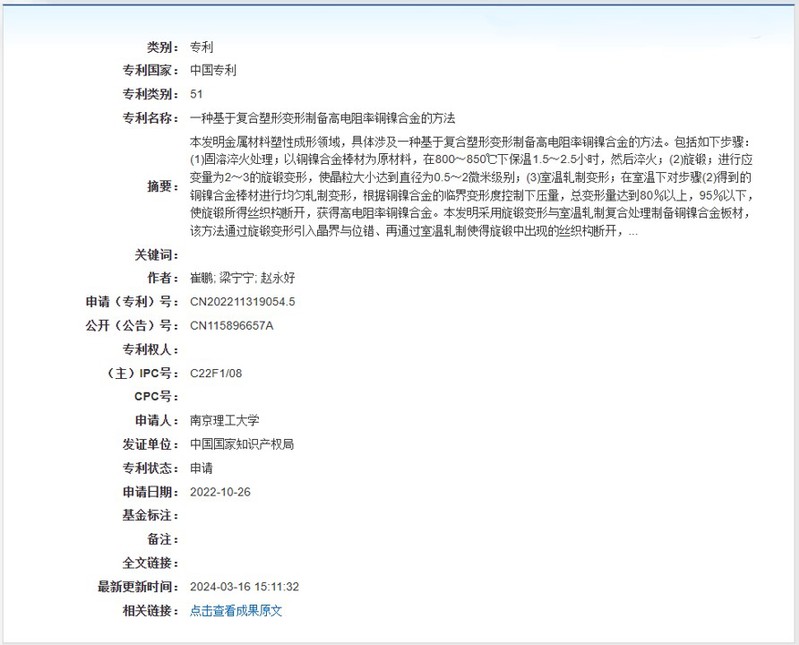Click application number CN202211319054.5

pyautogui.click(x=243, y=302)
